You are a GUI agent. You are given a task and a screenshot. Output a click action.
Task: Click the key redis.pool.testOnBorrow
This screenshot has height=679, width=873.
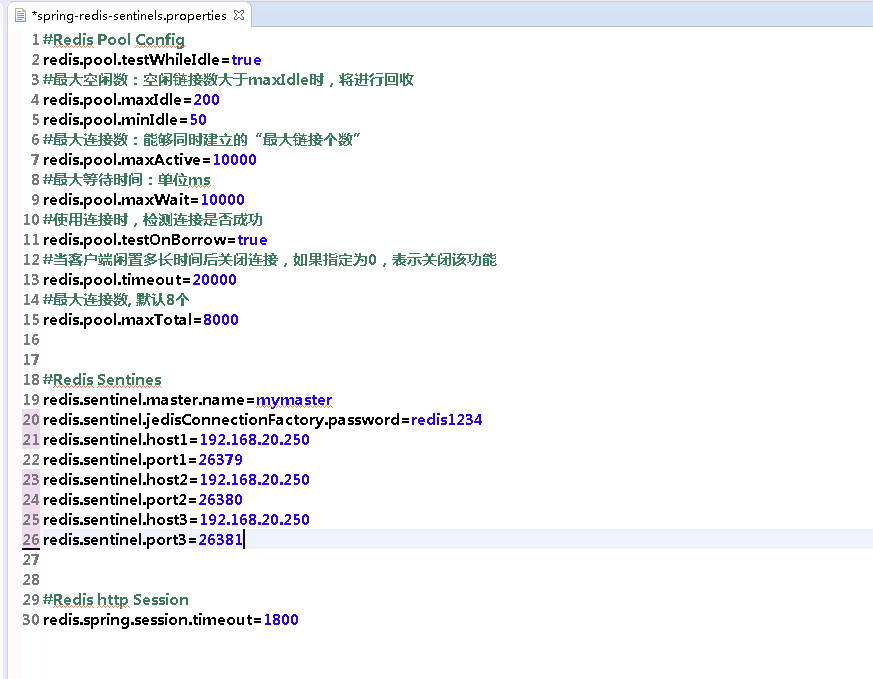click(x=135, y=240)
